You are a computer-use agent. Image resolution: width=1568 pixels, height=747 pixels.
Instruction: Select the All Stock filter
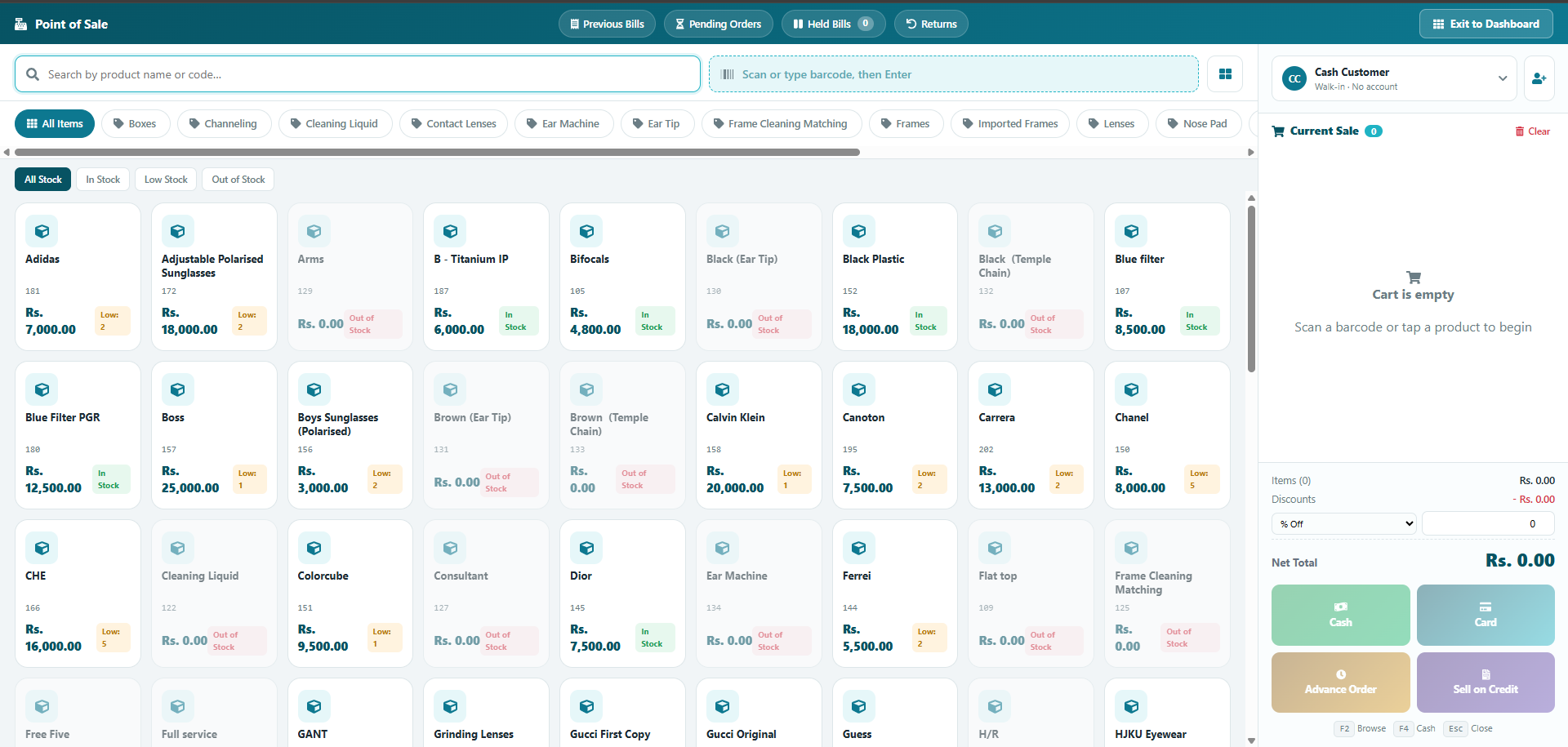42,180
